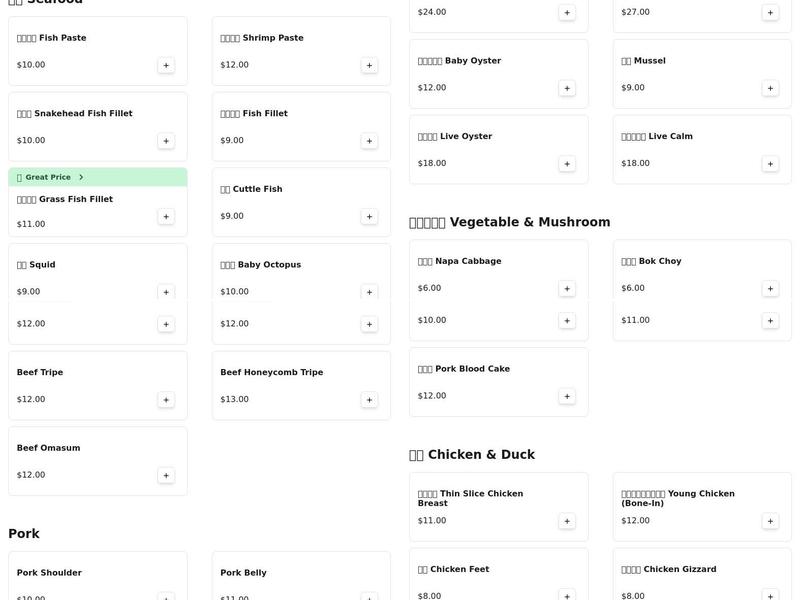Viewport: 800px width, 600px height.
Task: Add Pork Belly to the order
Action: [367, 597]
